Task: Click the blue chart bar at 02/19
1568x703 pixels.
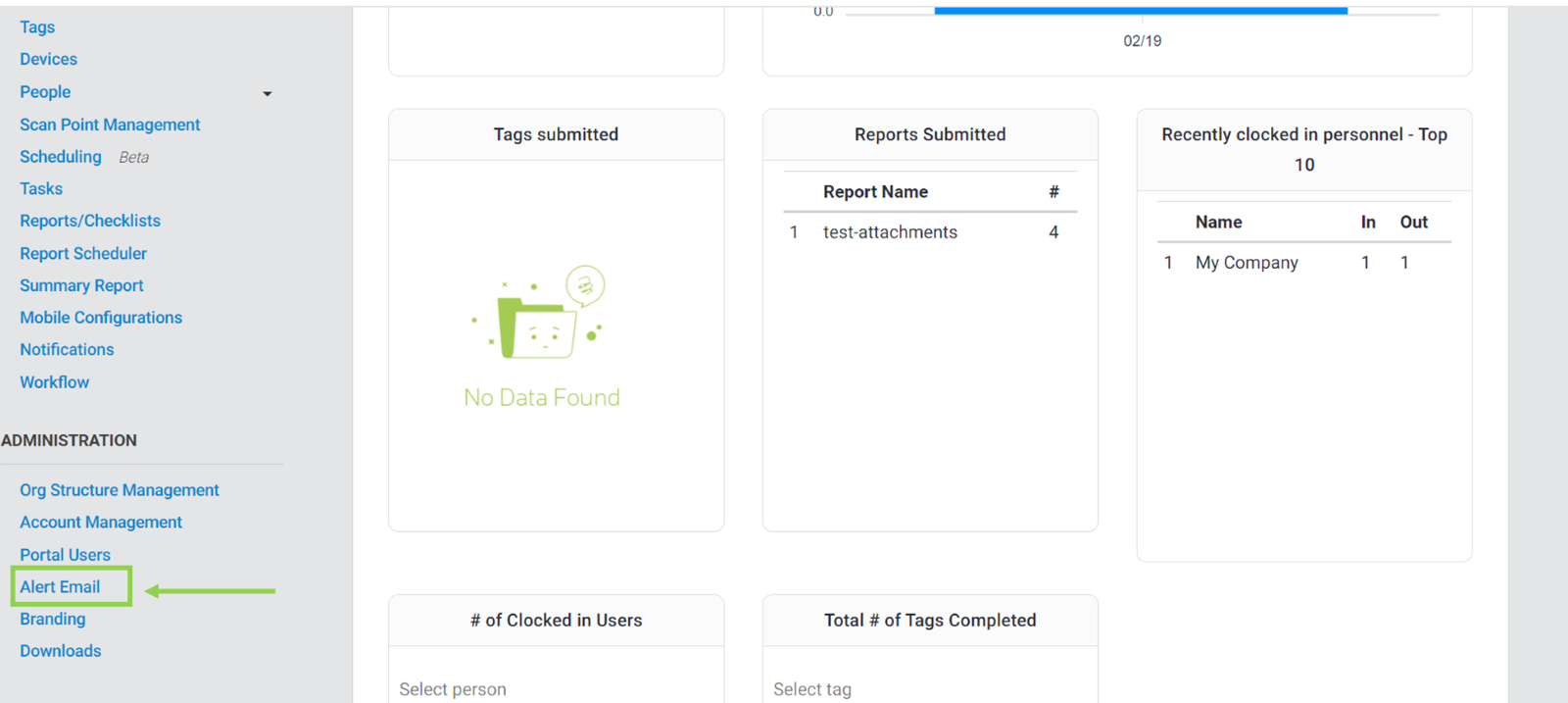Action: coord(1141,11)
